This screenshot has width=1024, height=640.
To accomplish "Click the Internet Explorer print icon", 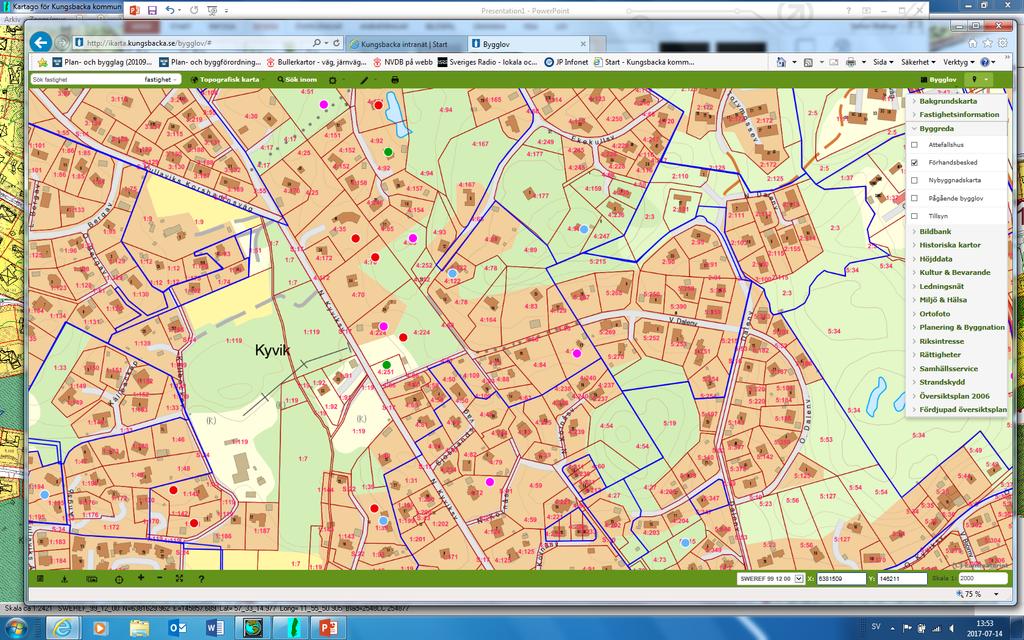I will (850, 62).
